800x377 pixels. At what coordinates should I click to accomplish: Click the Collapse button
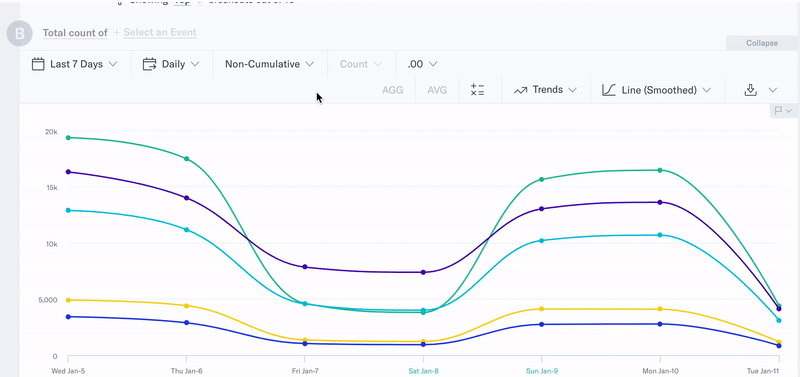point(762,43)
